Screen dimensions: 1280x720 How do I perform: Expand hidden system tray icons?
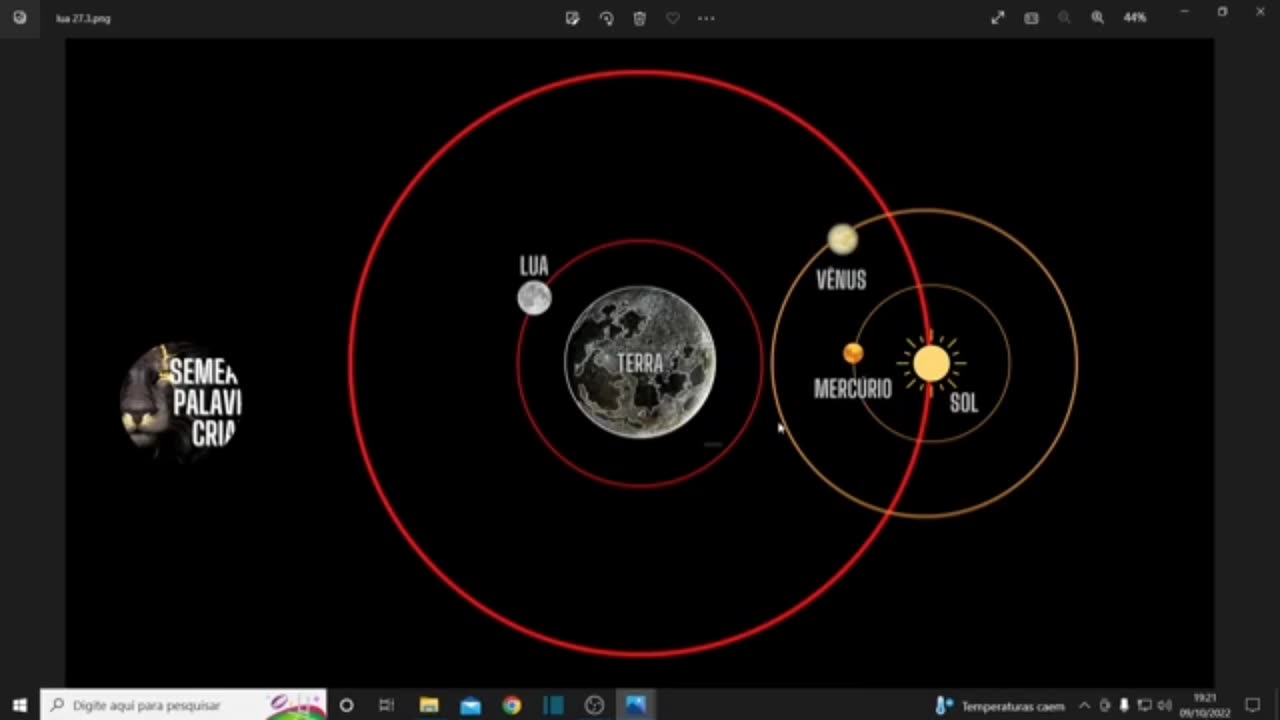pos(1084,706)
